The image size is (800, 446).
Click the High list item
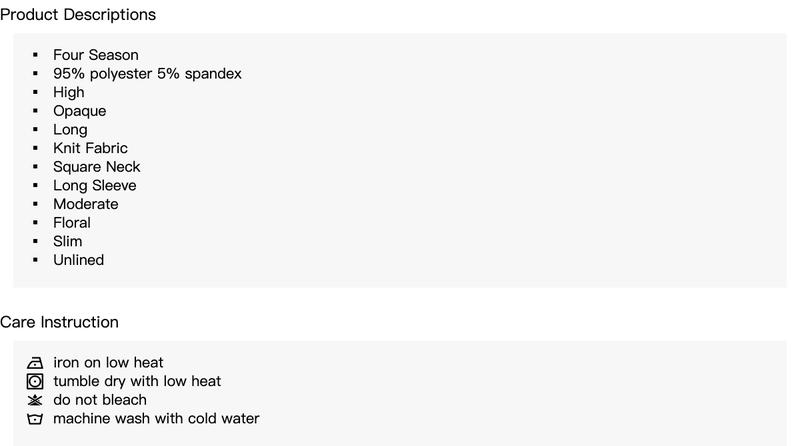click(x=69, y=92)
